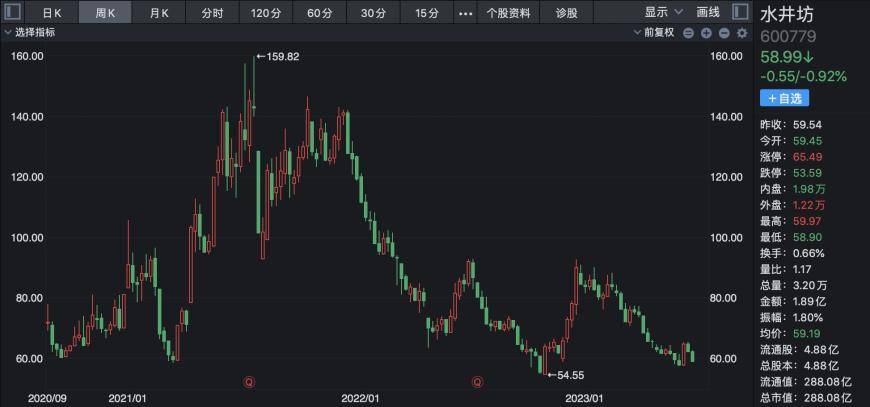This screenshot has height=407, width=870.
Task: Click the current price 58.99
Action: pos(787,57)
